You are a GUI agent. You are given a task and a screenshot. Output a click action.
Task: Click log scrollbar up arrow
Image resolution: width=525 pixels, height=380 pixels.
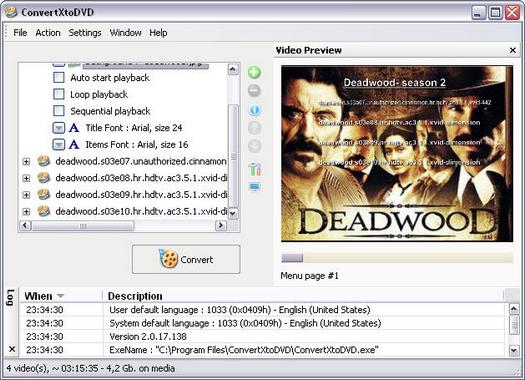tap(514, 309)
